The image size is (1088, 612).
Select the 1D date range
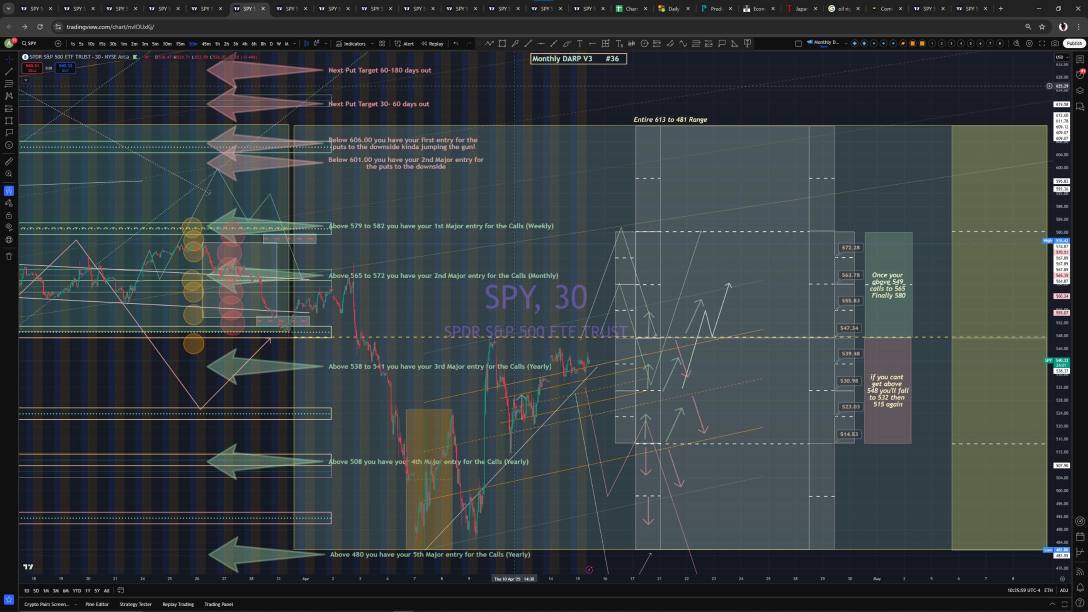[26, 590]
